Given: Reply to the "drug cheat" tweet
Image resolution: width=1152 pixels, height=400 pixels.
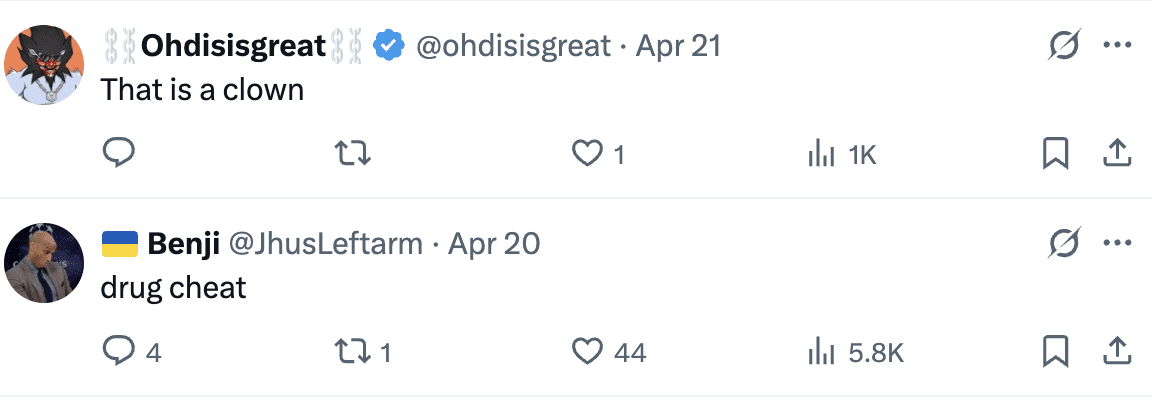Looking at the screenshot, I should coord(119,351).
